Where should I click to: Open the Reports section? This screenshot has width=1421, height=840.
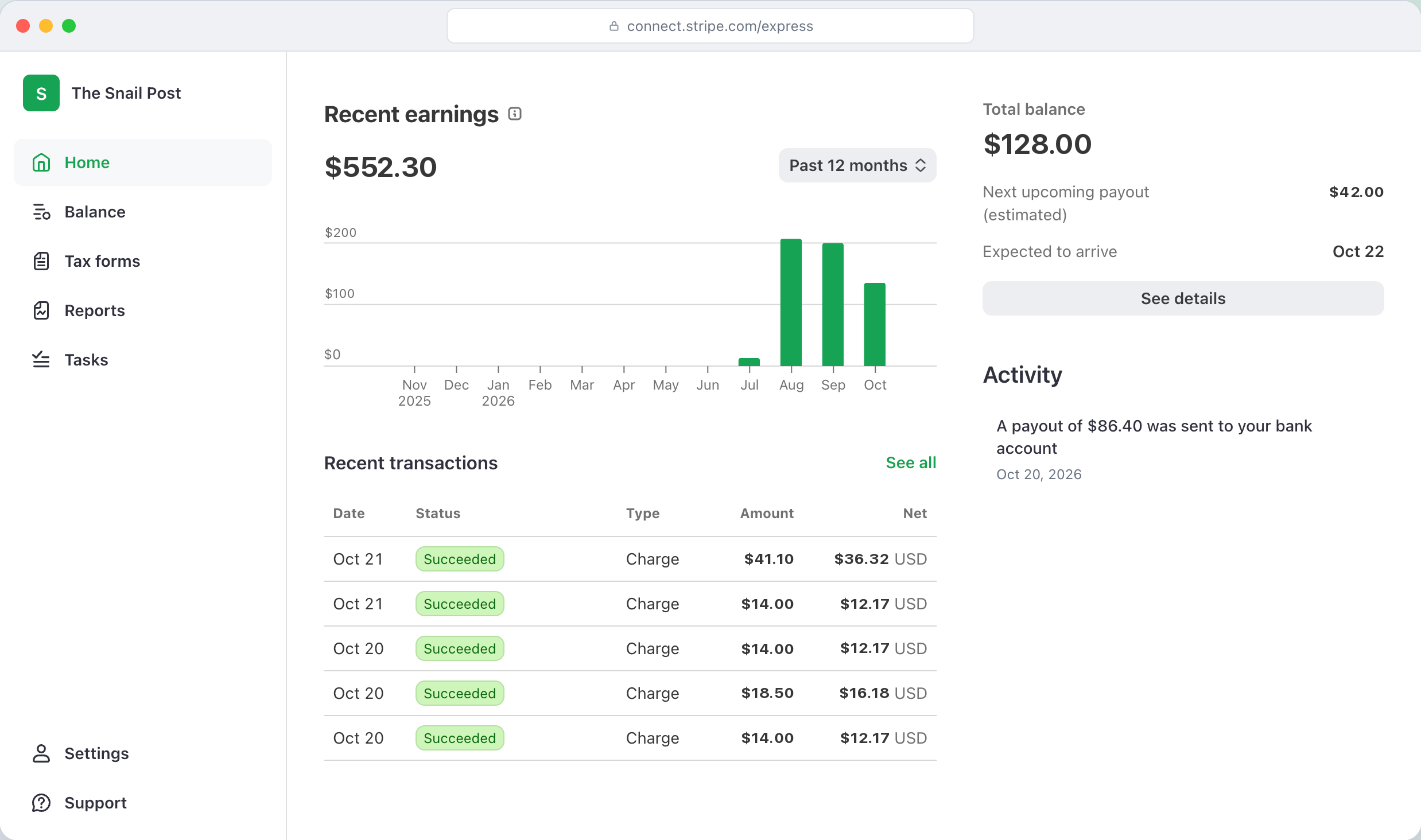point(143,310)
